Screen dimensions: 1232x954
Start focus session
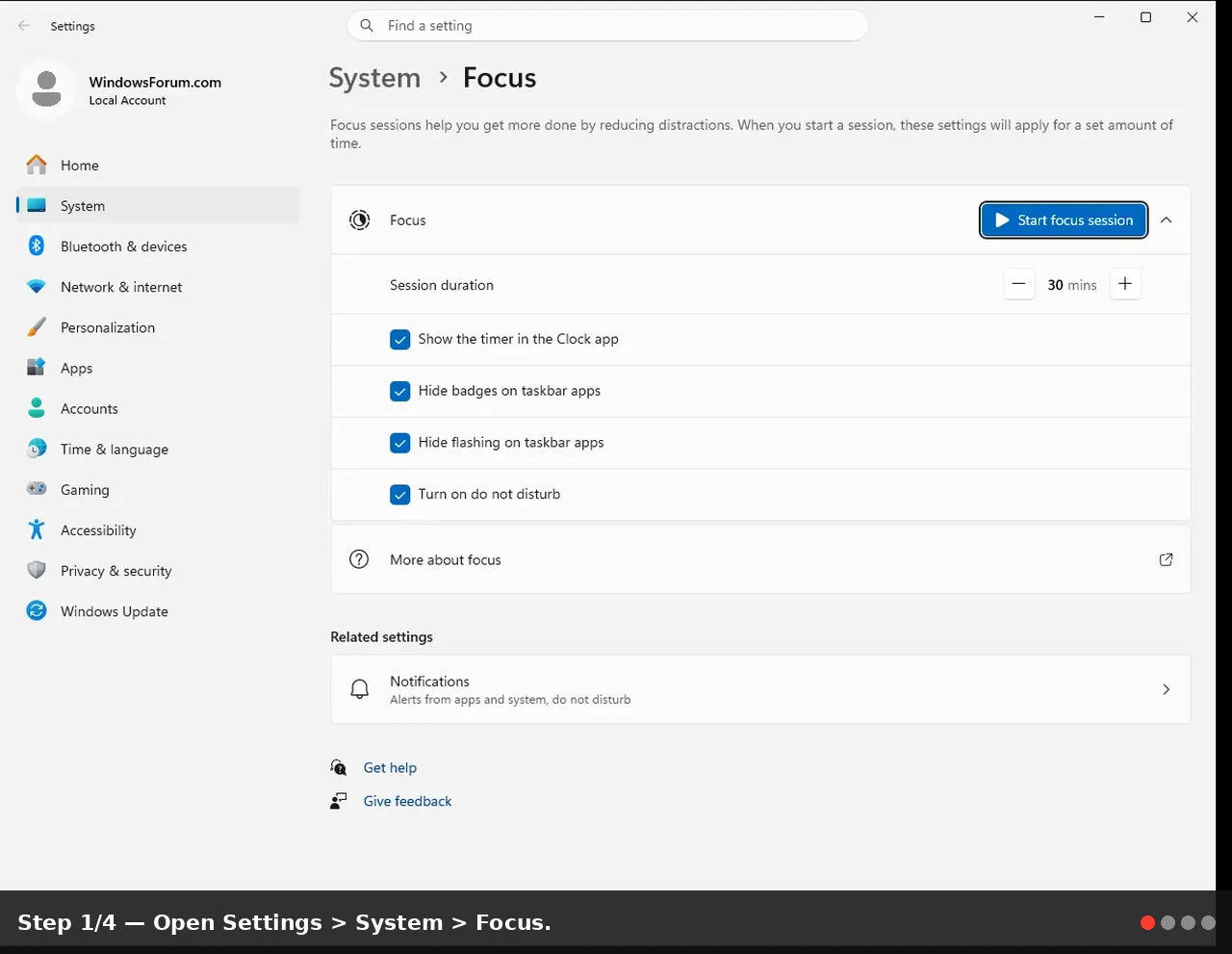point(1064,220)
